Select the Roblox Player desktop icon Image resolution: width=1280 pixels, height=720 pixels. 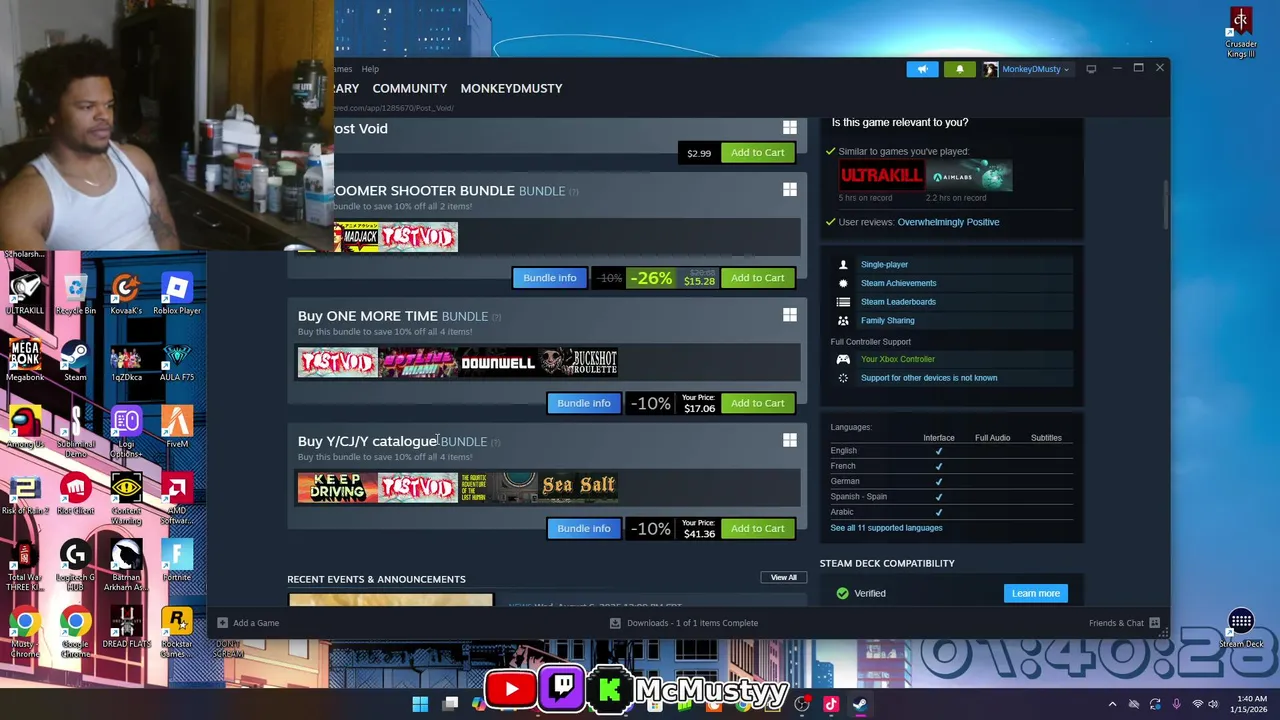[x=177, y=296]
